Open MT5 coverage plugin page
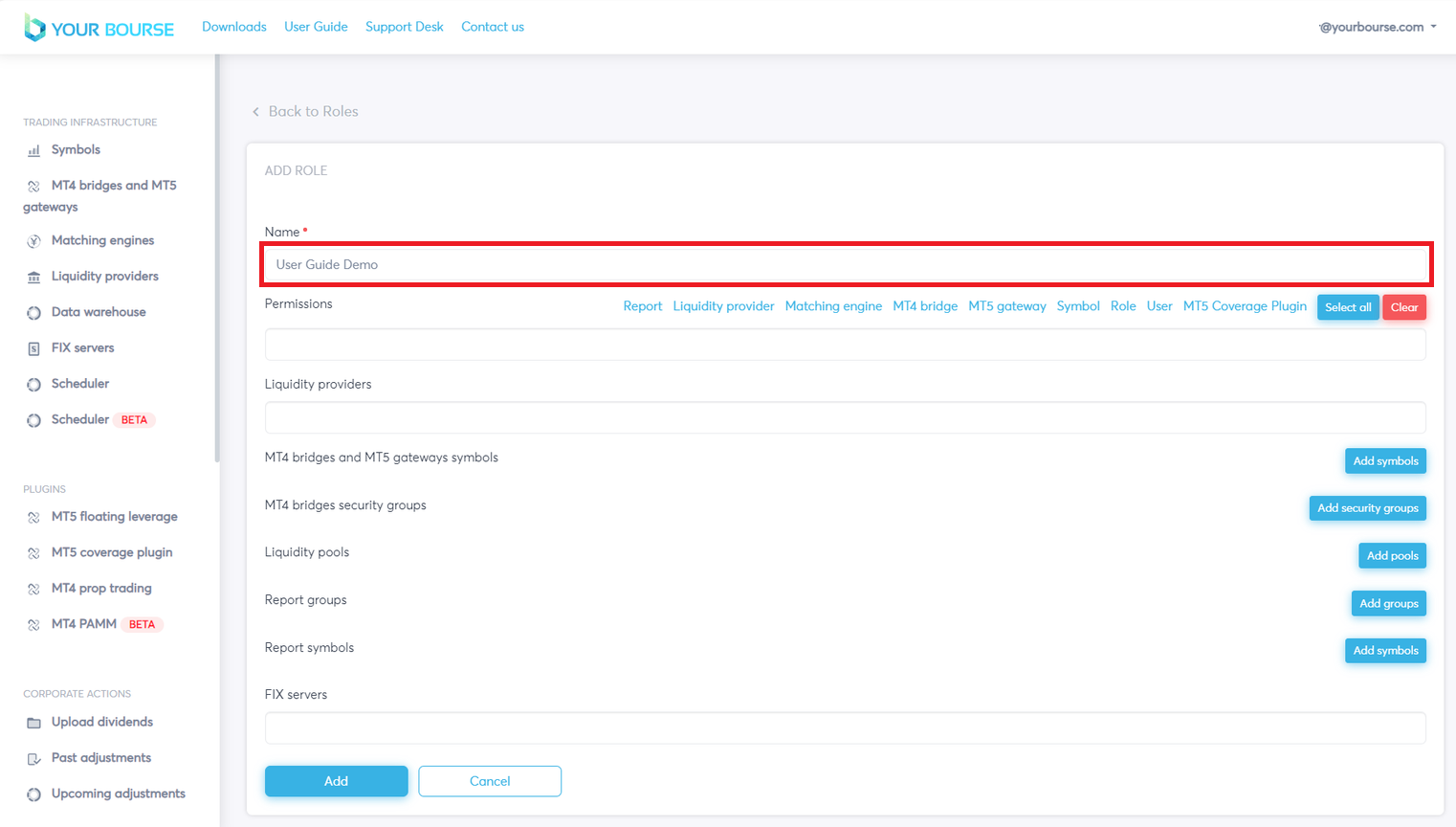Image resolution: width=1456 pixels, height=827 pixels. coord(112,552)
